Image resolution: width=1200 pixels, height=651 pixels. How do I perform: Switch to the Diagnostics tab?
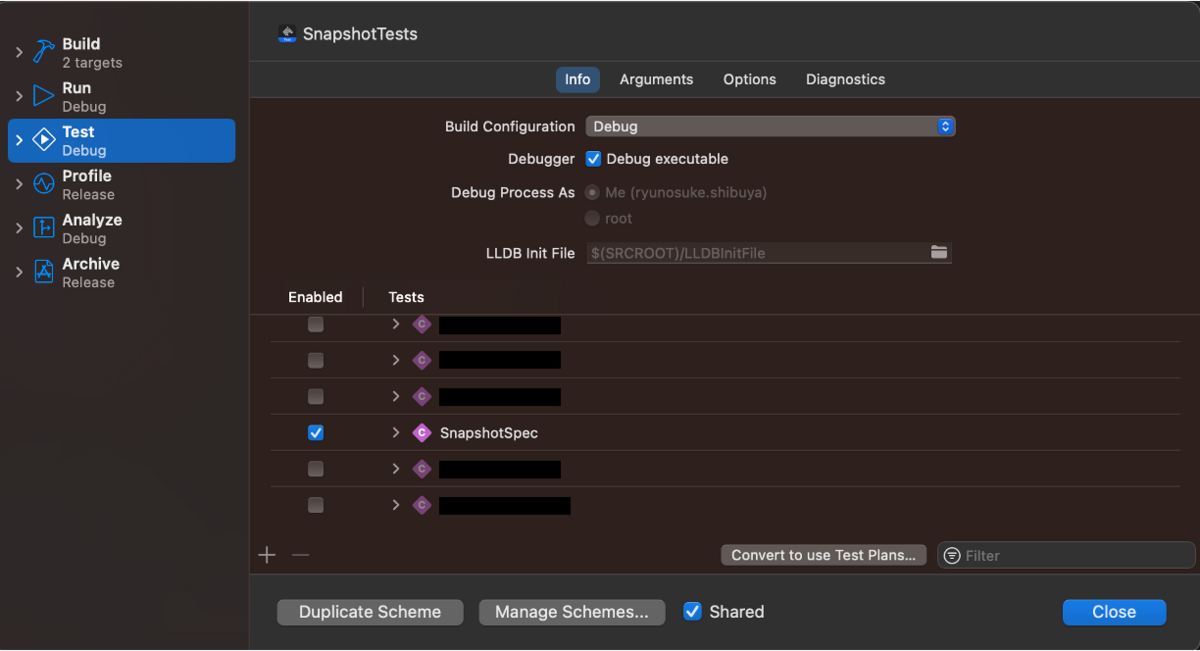pyautogui.click(x=845, y=80)
